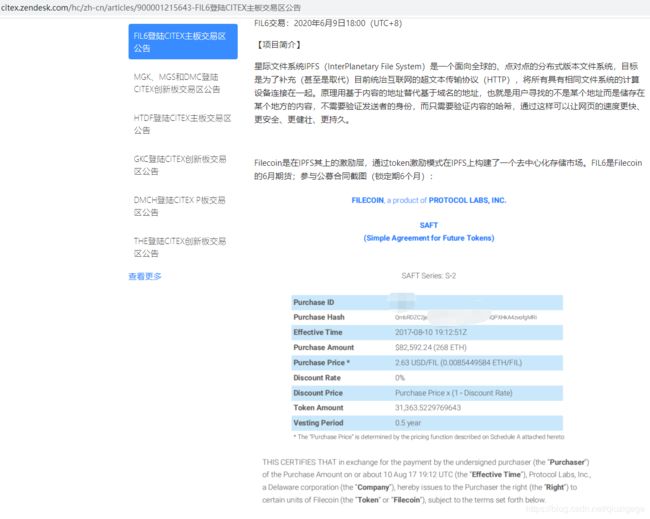Open the MGK、MGS和DMC登陆CITEX创新板 article
The width and height of the screenshot is (650, 519).
point(177,83)
